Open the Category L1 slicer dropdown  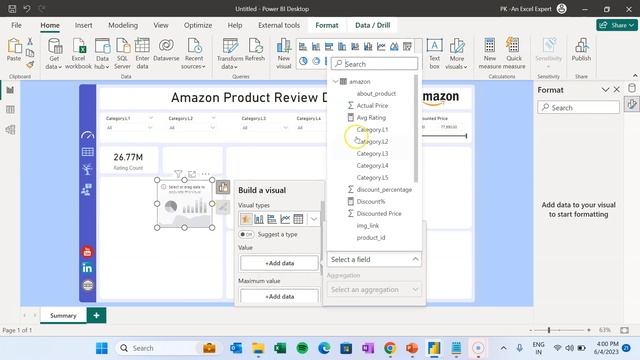151,128
